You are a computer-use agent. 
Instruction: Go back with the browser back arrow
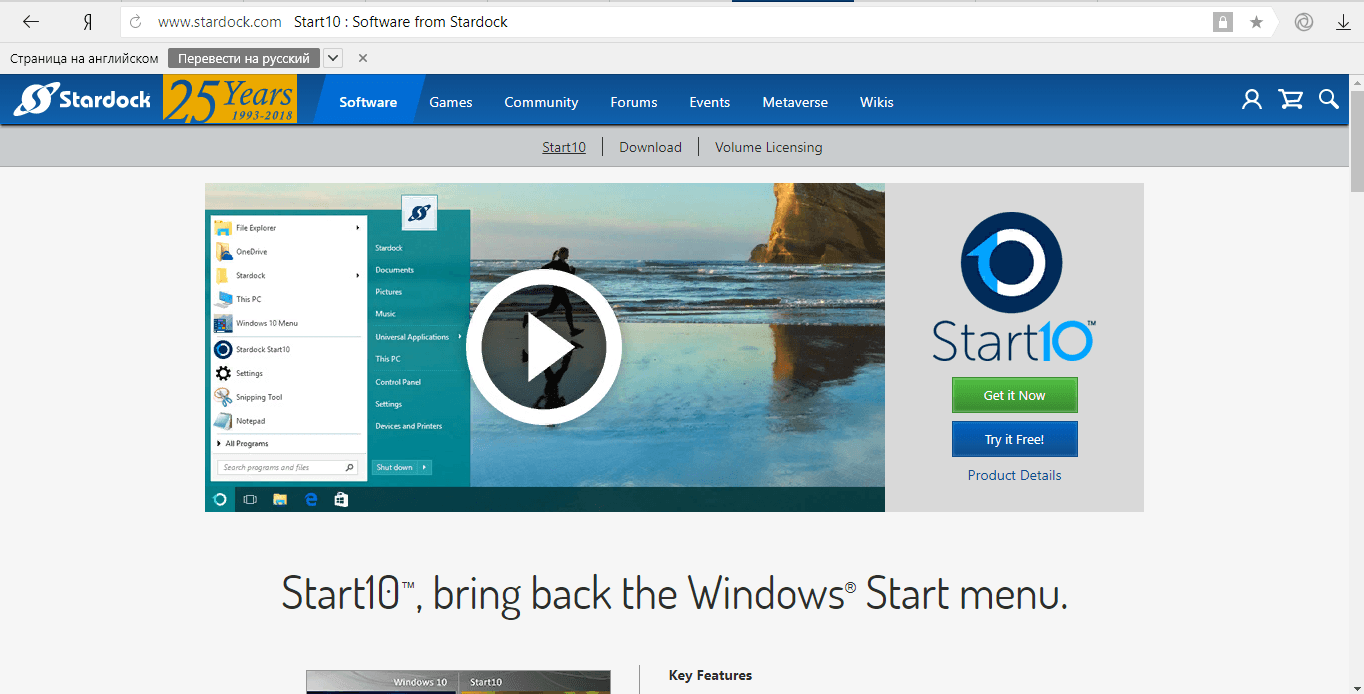point(31,21)
